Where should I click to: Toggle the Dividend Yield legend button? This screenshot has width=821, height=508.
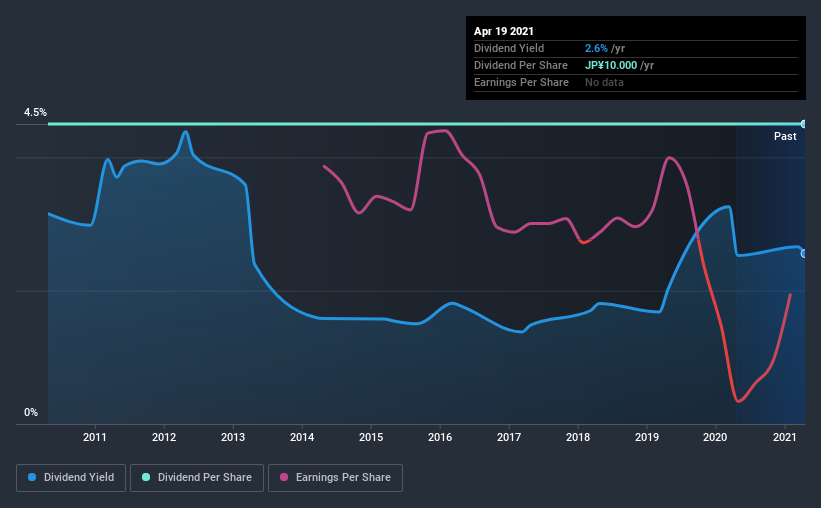(71, 478)
